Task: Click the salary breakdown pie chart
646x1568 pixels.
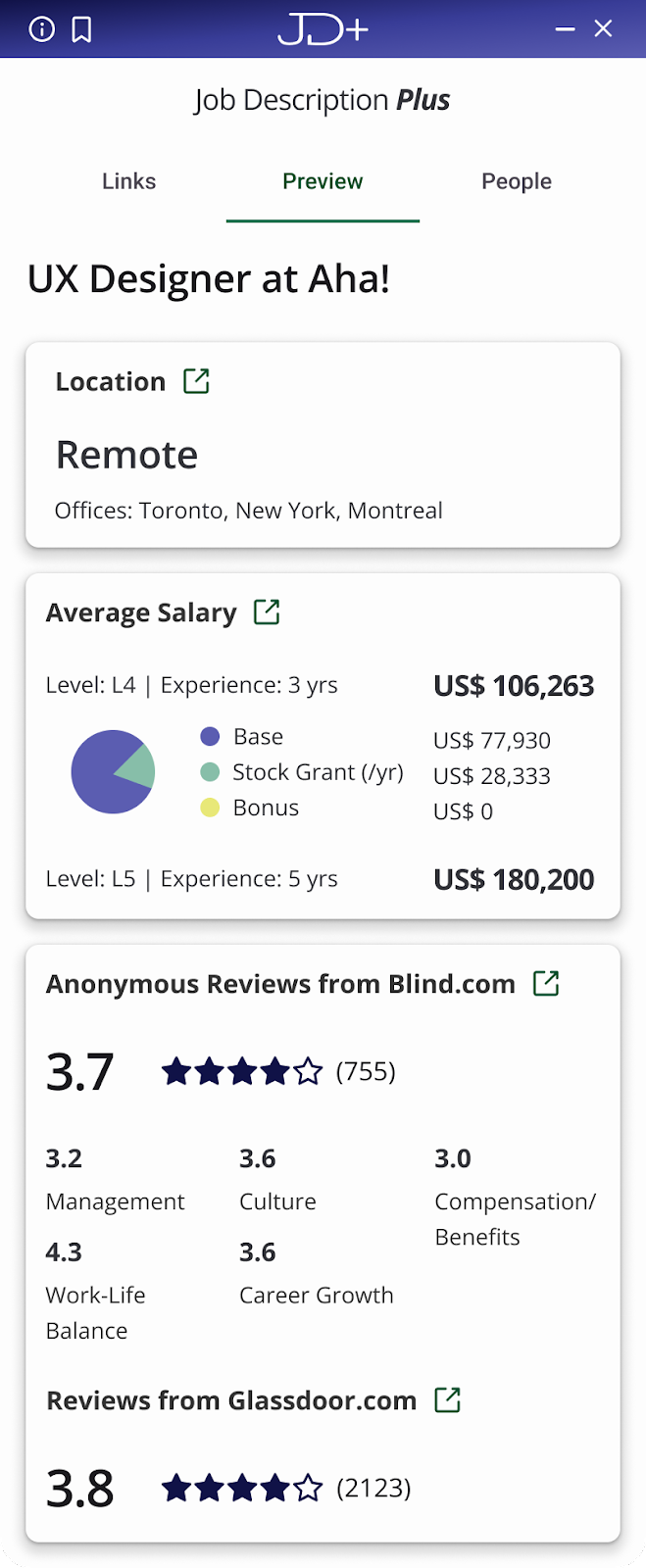Action: click(x=113, y=772)
